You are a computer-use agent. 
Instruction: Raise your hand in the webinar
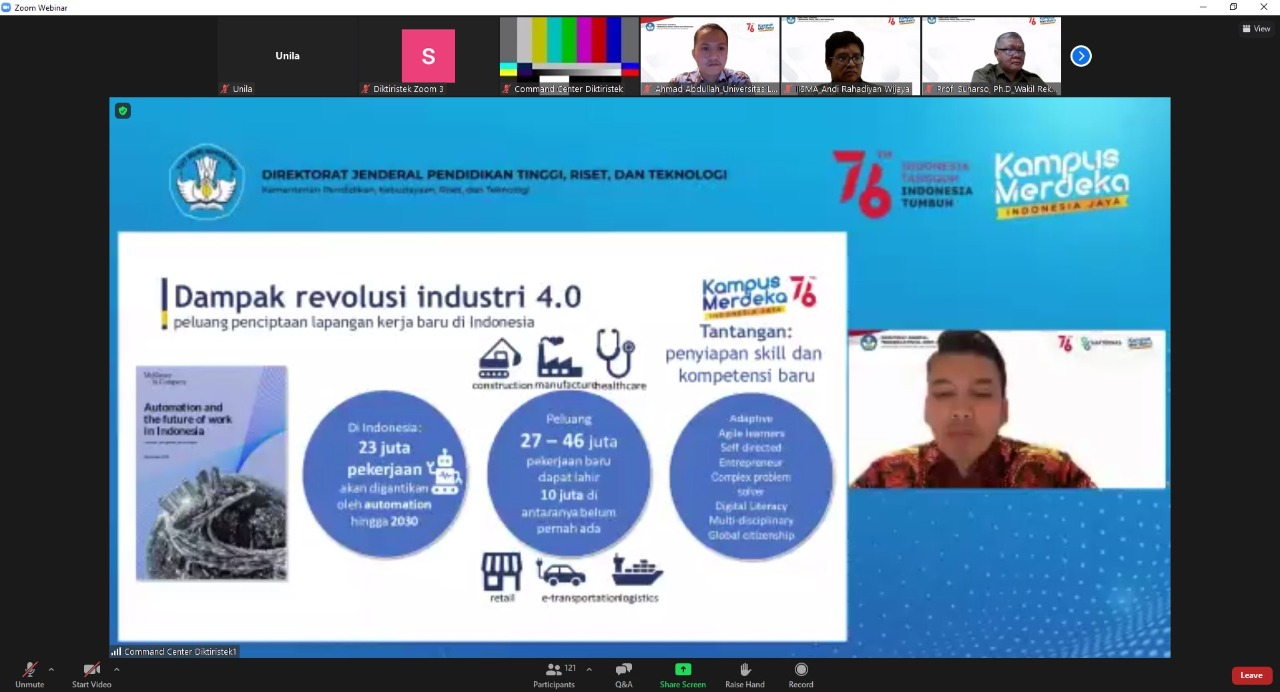745,670
